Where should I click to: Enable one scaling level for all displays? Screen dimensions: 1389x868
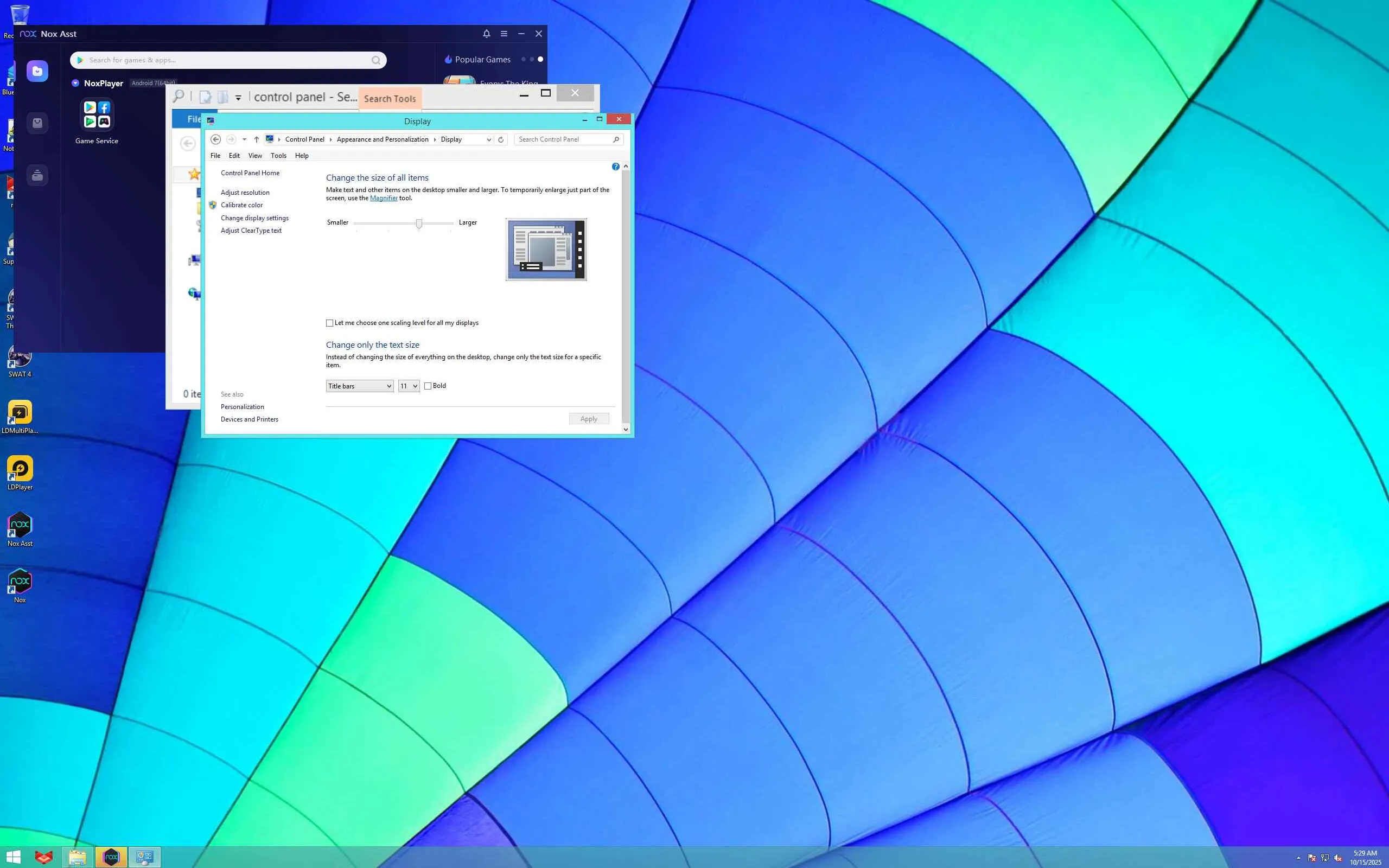(x=330, y=323)
